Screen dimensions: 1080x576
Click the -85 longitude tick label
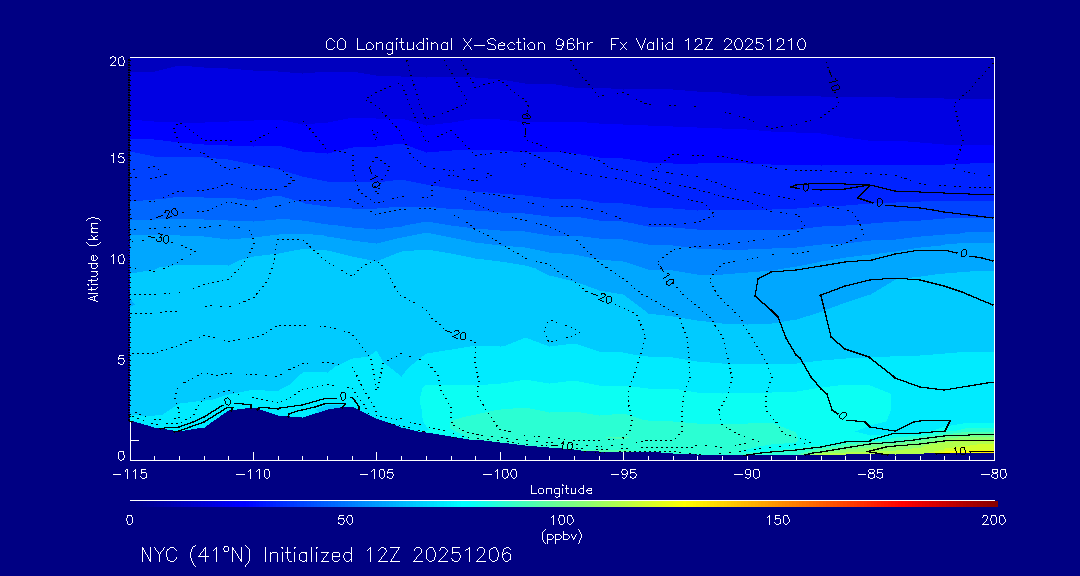click(871, 475)
